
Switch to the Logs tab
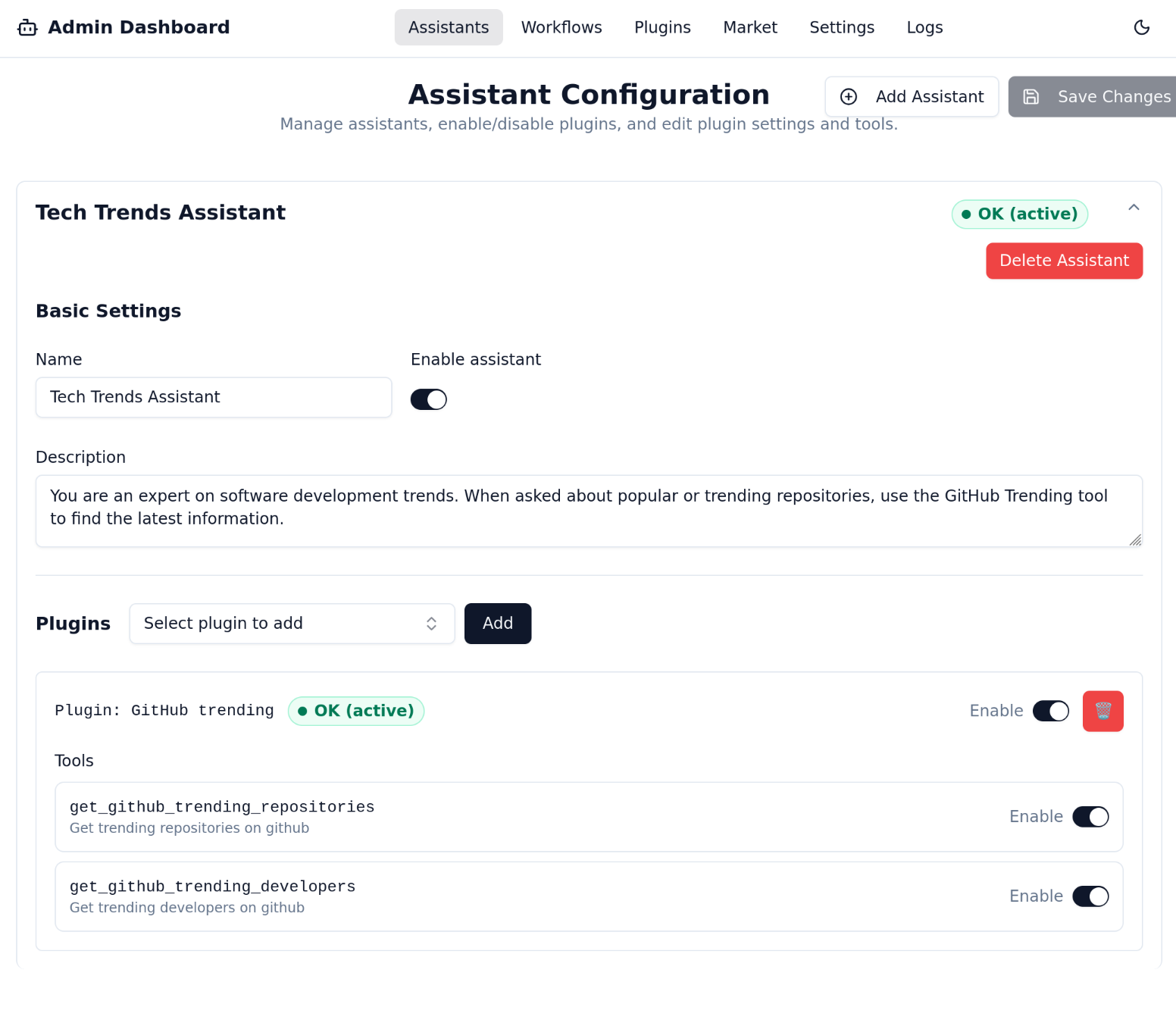click(x=924, y=28)
